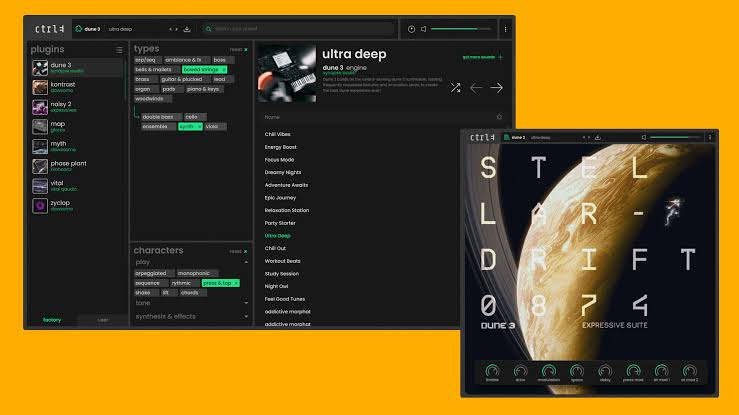Open the three-dot options menu in main window
Screen dimensions: 739x415
505,29
